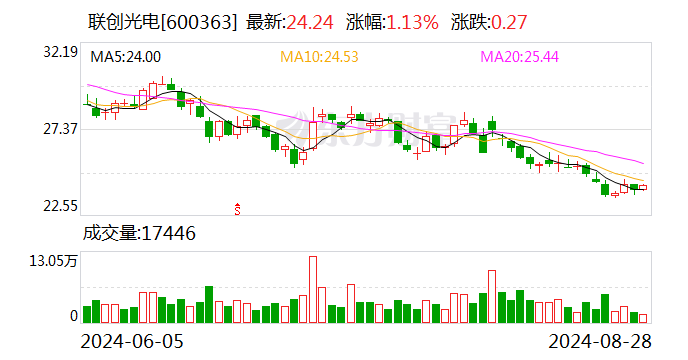Select the MA5:24.00 indicator label

tap(125, 57)
